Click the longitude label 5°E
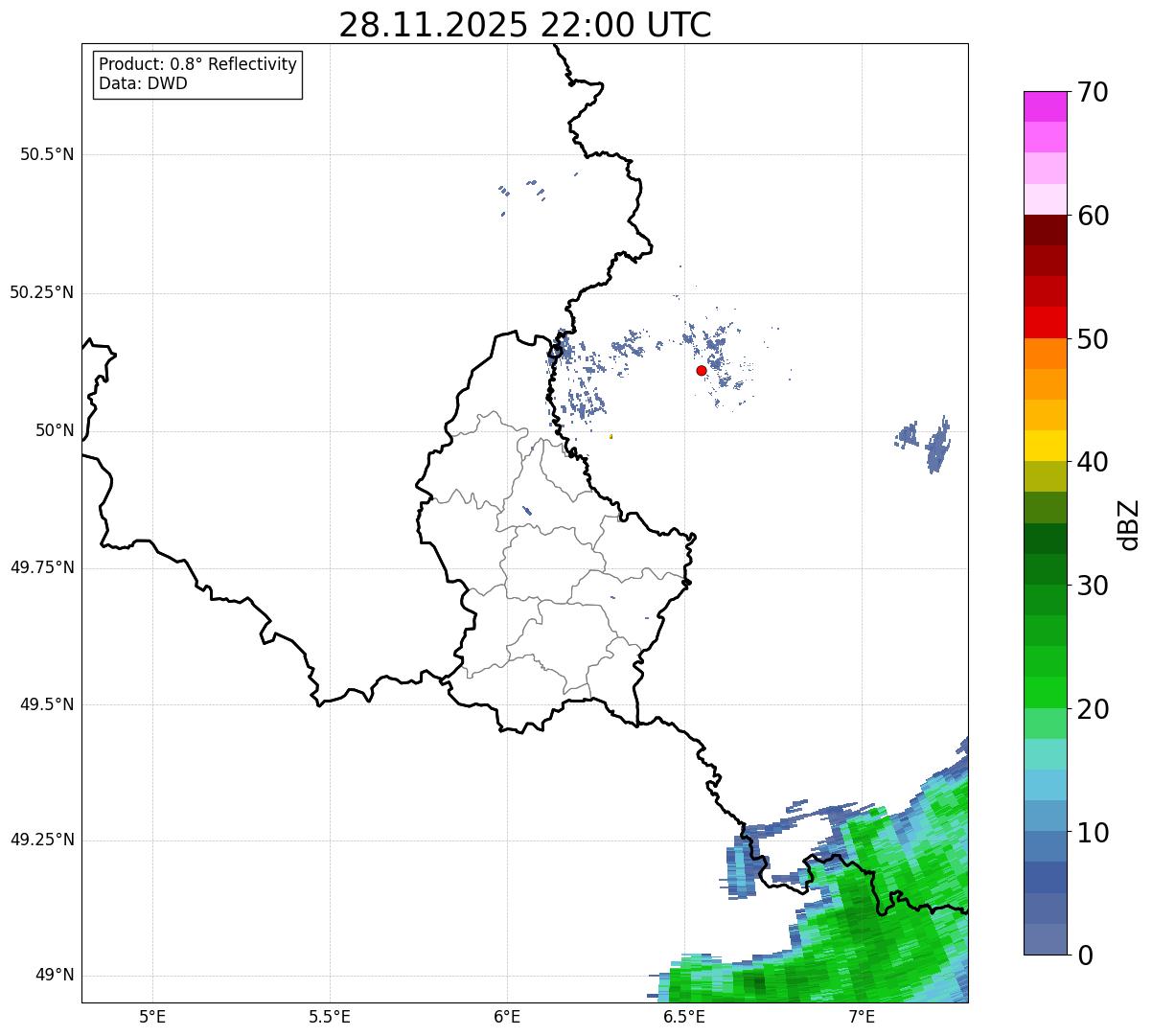The width and height of the screenshot is (1152, 1036). tap(152, 1016)
